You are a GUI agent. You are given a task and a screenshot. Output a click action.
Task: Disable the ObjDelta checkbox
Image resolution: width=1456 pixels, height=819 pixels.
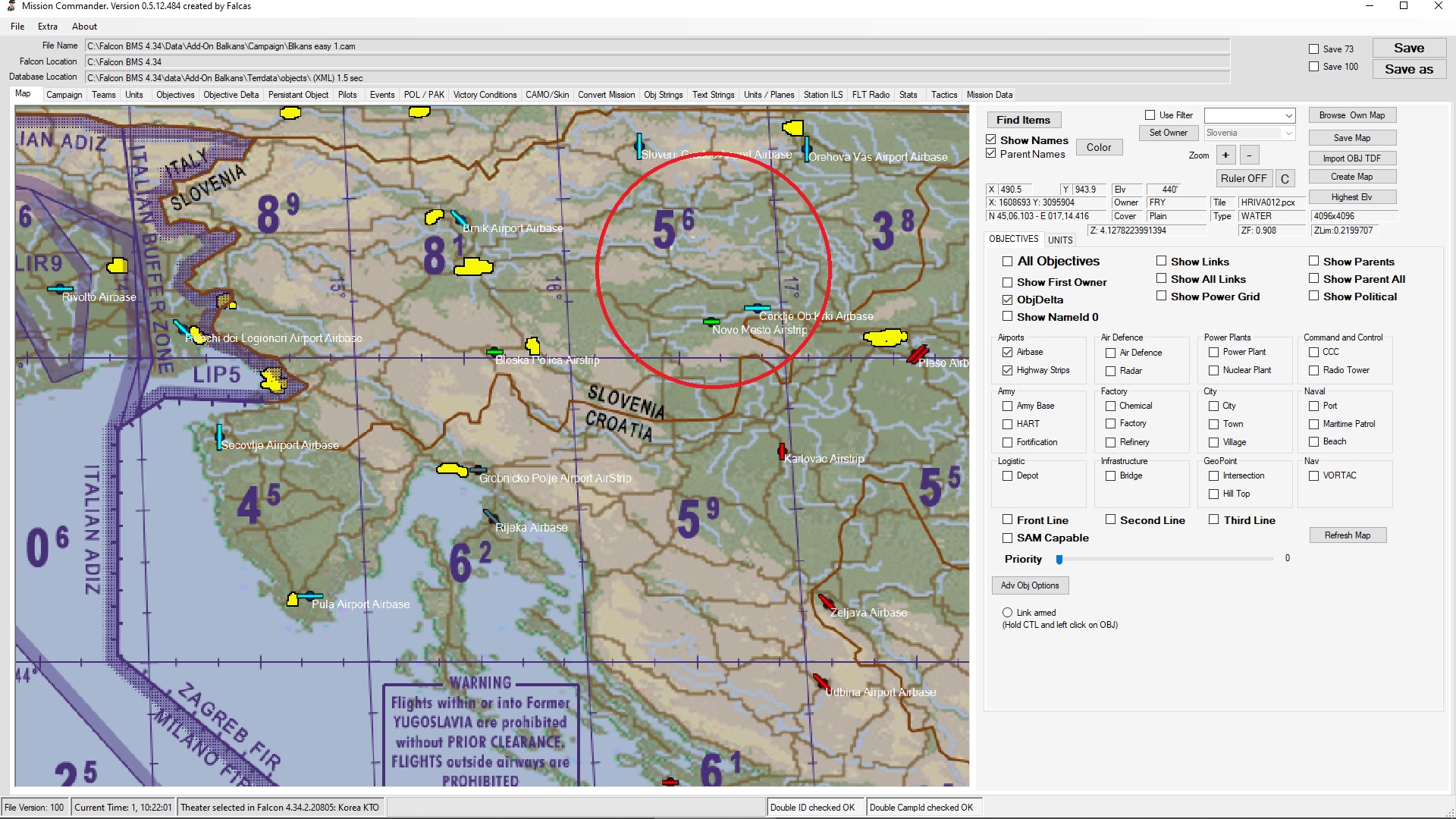(x=1008, y=300)
